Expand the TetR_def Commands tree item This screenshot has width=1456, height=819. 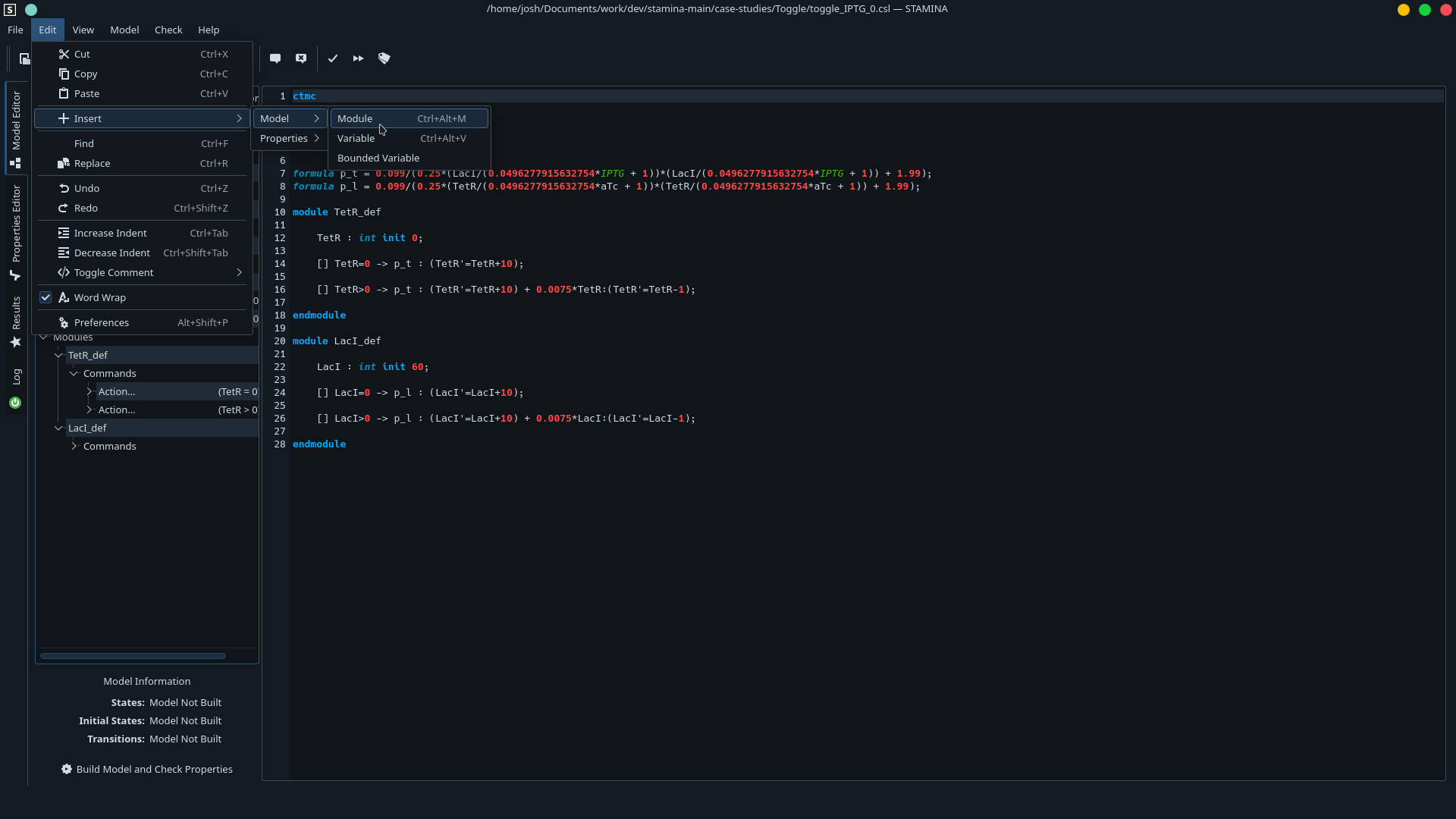(73, 373)
